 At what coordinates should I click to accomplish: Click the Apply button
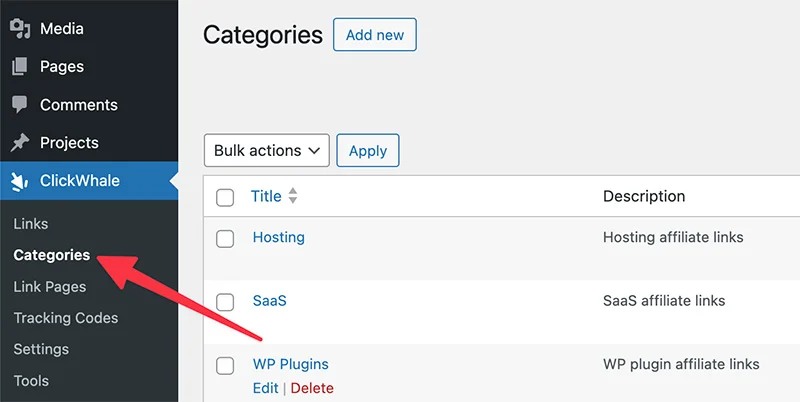click(368, 151)
